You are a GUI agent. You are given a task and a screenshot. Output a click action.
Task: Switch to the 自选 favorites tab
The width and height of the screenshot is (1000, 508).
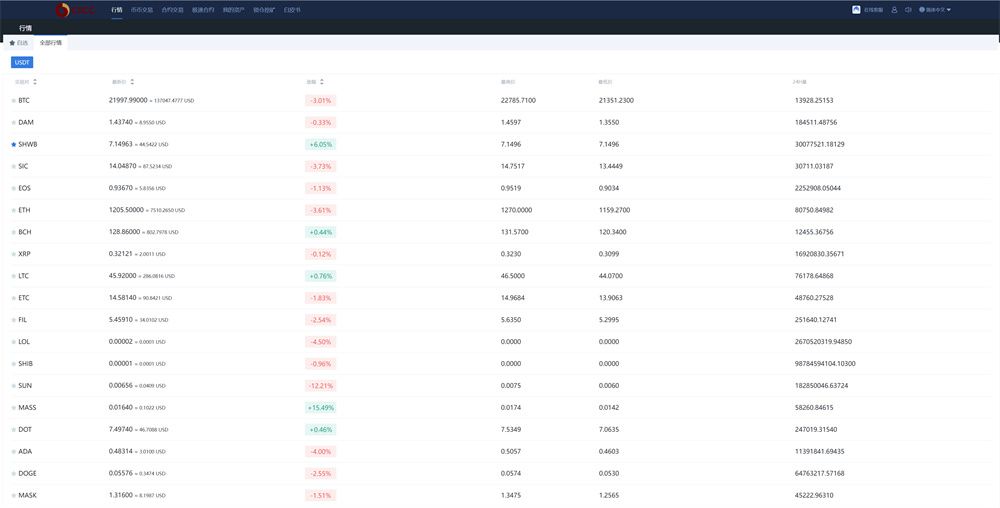coord(18,43)
